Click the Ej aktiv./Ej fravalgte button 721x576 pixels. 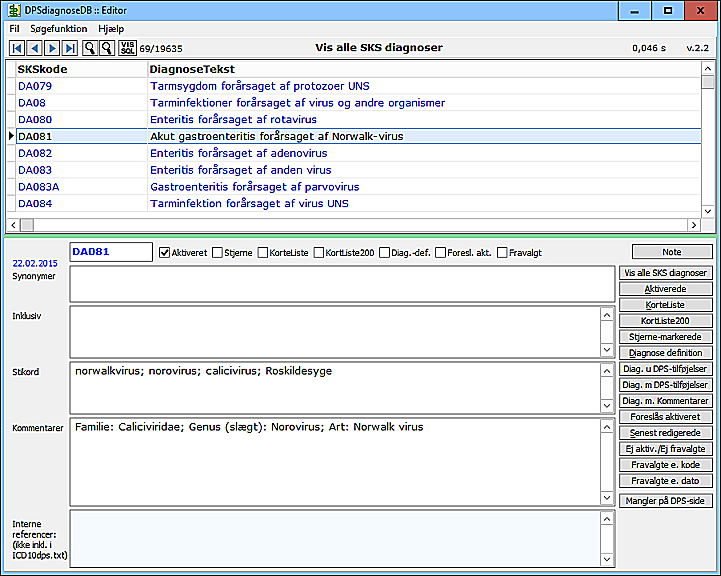coord(665,449)
